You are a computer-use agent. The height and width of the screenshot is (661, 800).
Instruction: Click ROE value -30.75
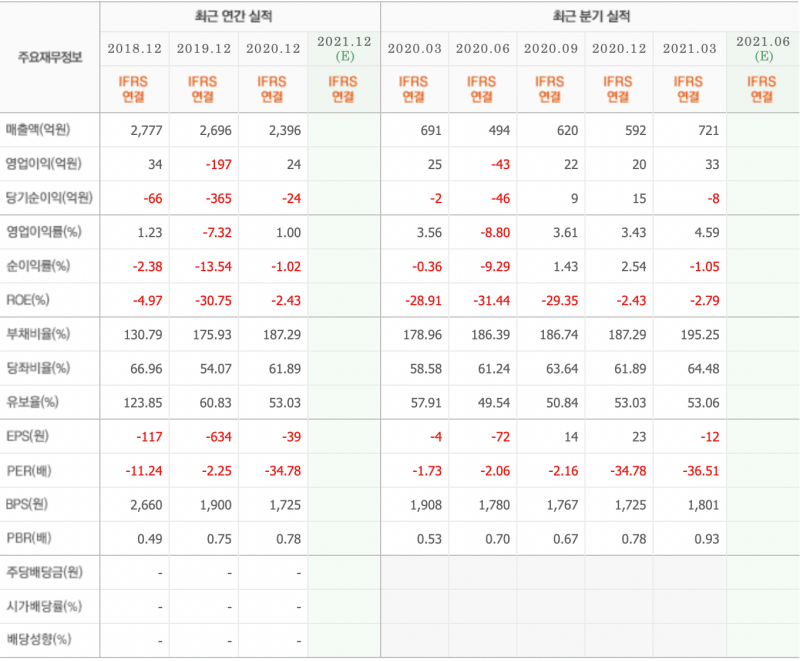tap(213, 300)
